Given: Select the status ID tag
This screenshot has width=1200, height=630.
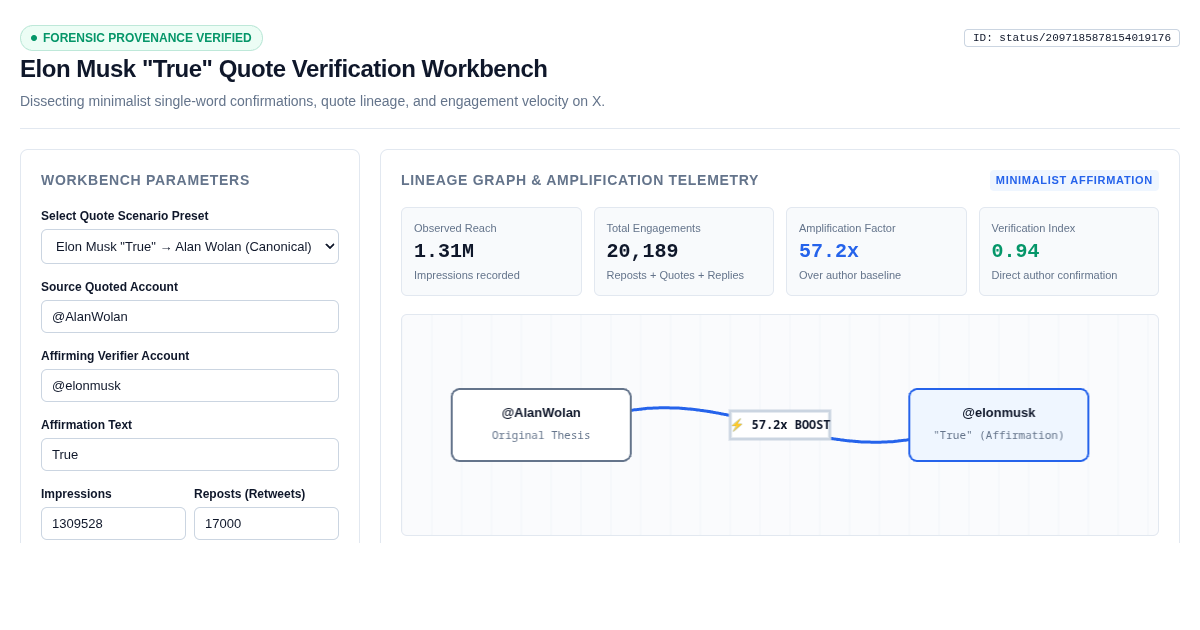Looking at the screenshot, I should pyautogui.click(x=1072, y=38).
